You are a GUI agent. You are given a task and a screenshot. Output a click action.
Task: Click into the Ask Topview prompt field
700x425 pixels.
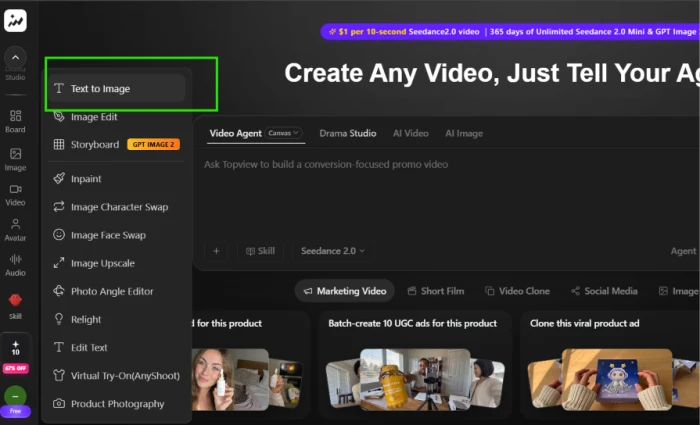(x=446, y=192)
